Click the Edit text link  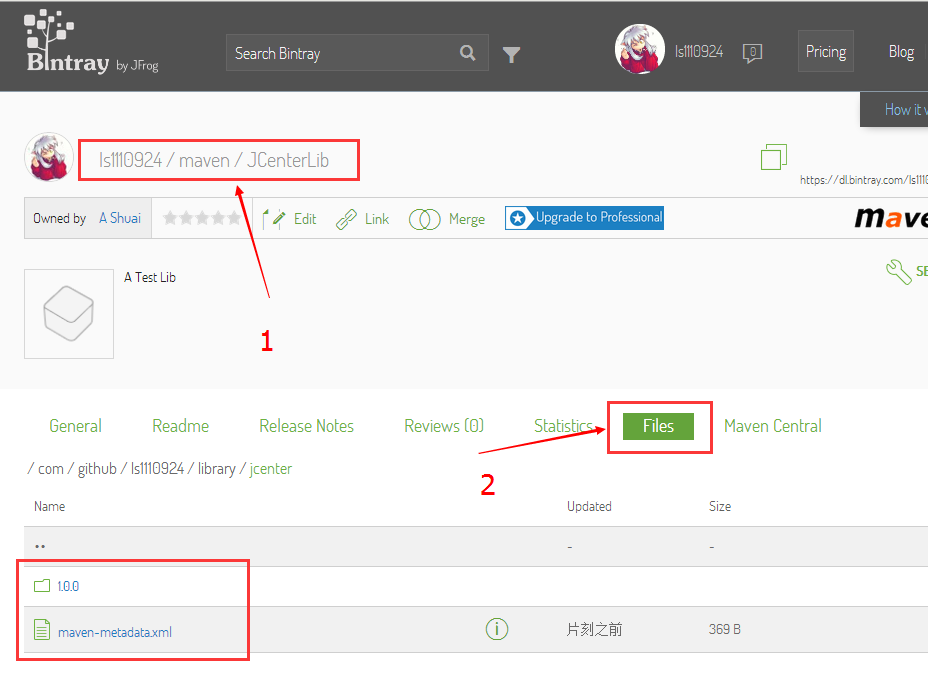[305, 220]
